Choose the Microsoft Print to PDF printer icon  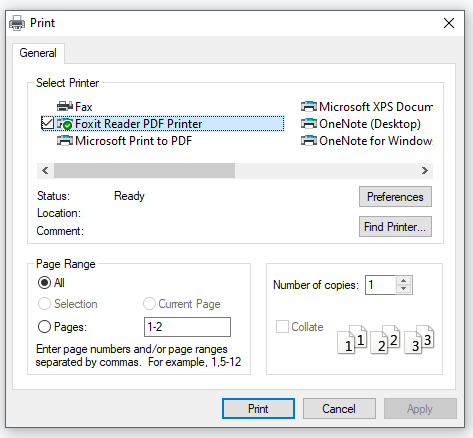point(65,141)
